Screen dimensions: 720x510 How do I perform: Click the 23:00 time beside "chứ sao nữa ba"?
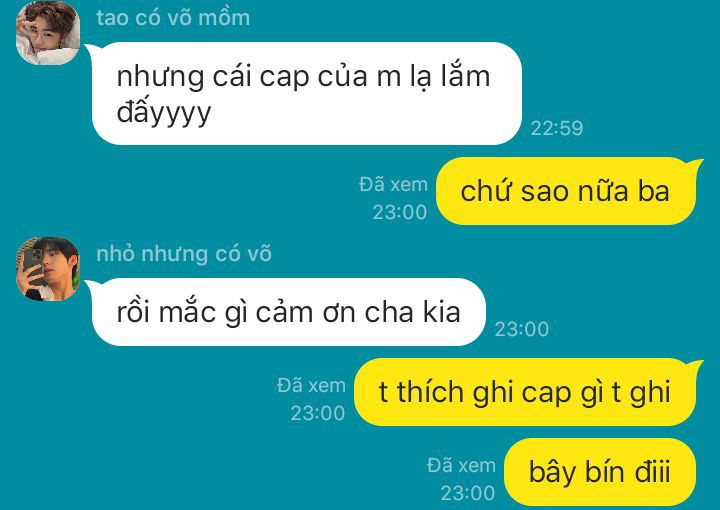point(399,212)
